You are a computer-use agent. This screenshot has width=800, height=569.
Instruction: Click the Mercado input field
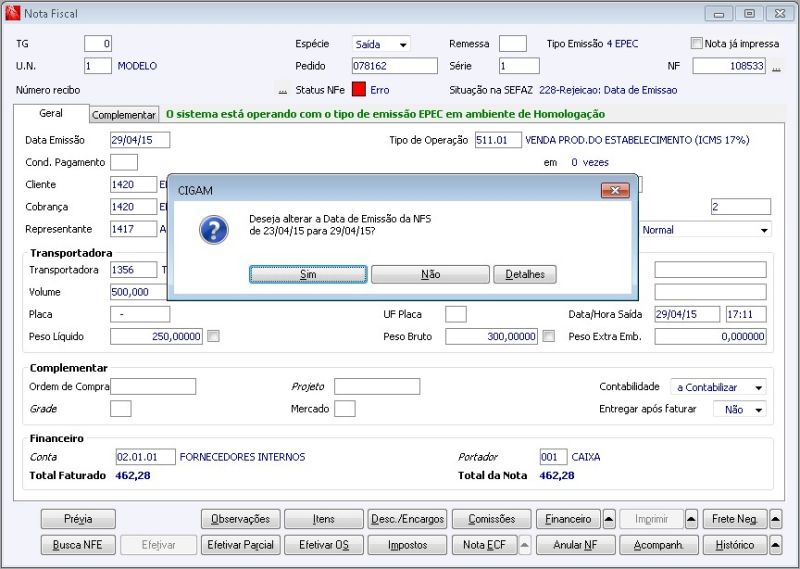(345, 409)
